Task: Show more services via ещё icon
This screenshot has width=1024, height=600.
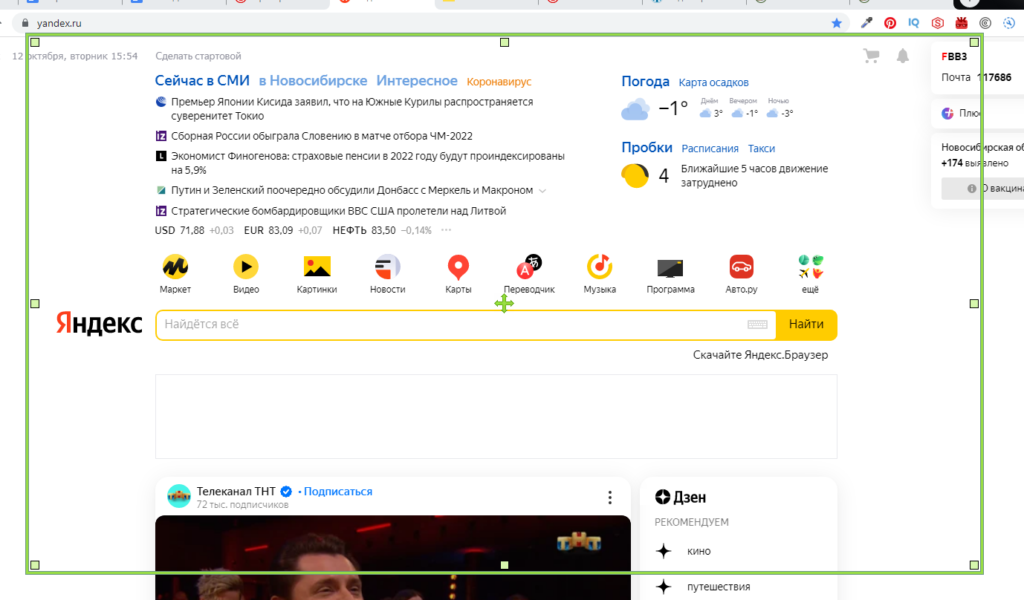Action: pos(810,266)
